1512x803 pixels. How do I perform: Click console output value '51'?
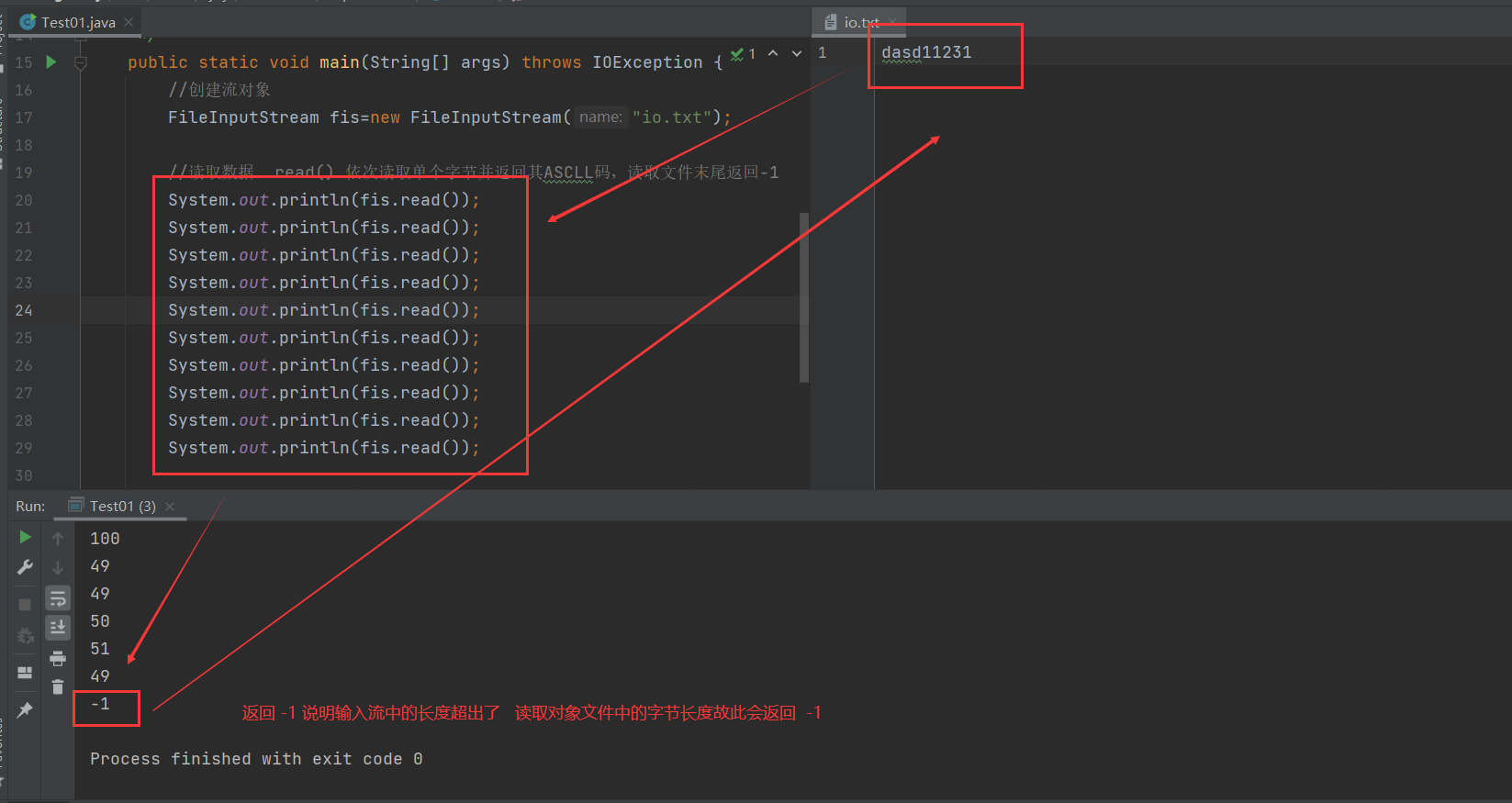click(100, 649)
